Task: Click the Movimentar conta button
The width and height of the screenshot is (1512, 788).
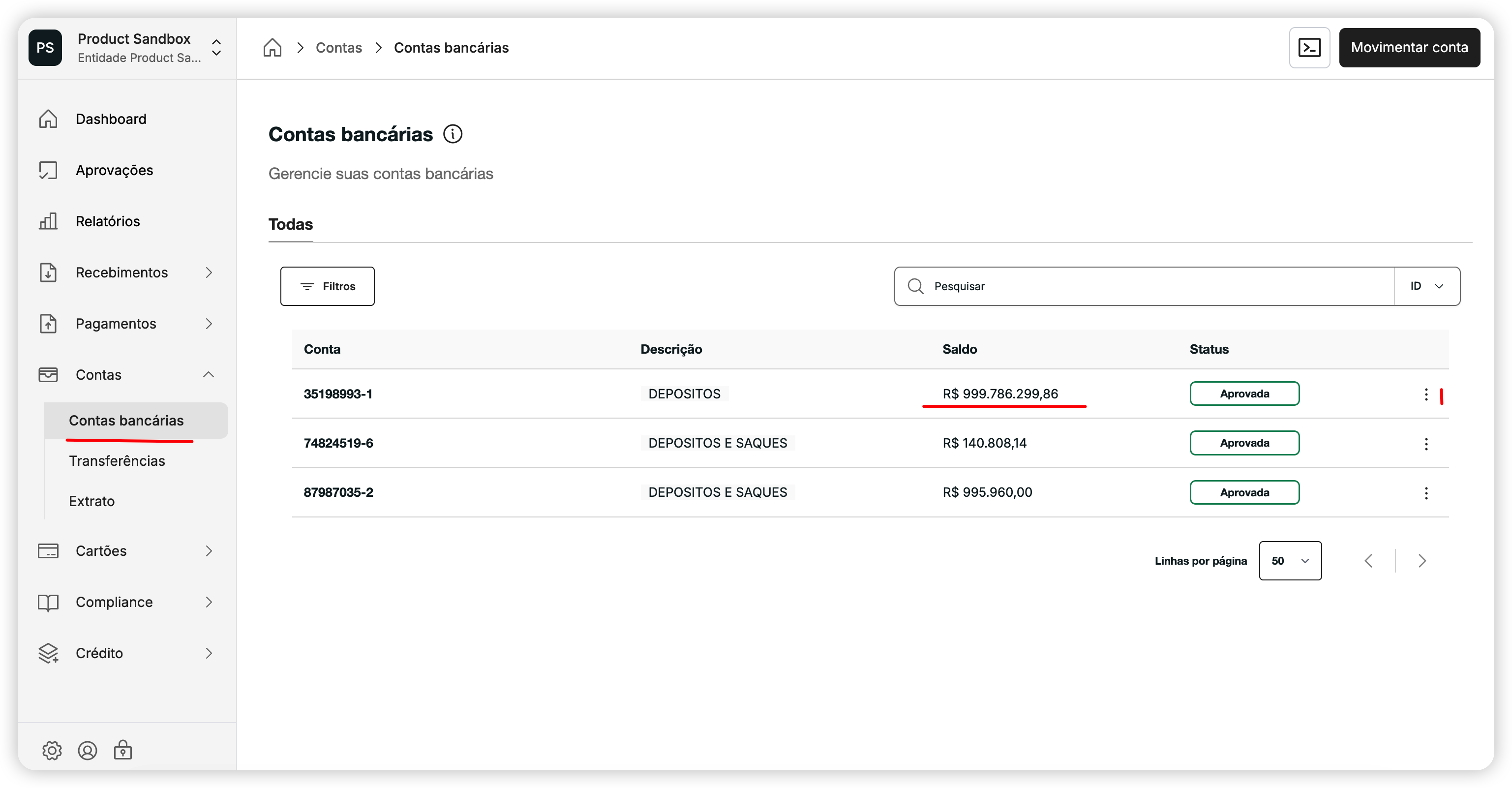Action: [1409, 48]
